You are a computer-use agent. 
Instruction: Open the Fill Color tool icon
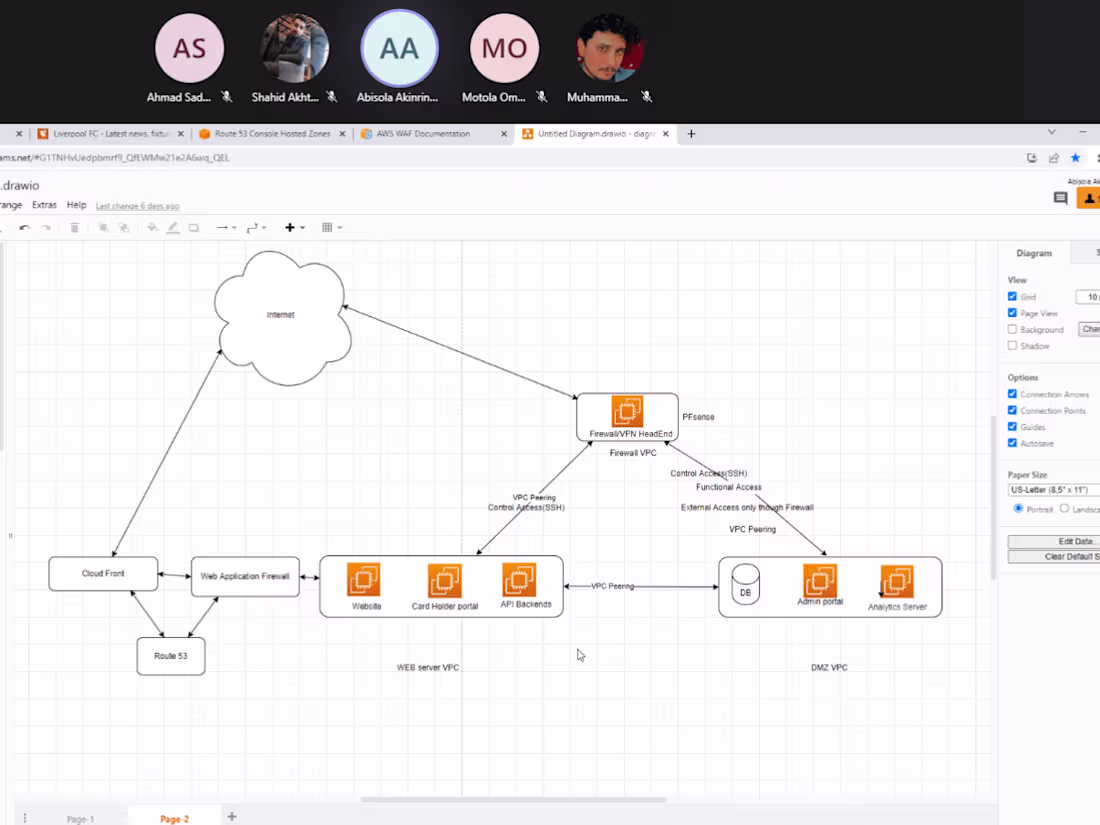point(152,227)
